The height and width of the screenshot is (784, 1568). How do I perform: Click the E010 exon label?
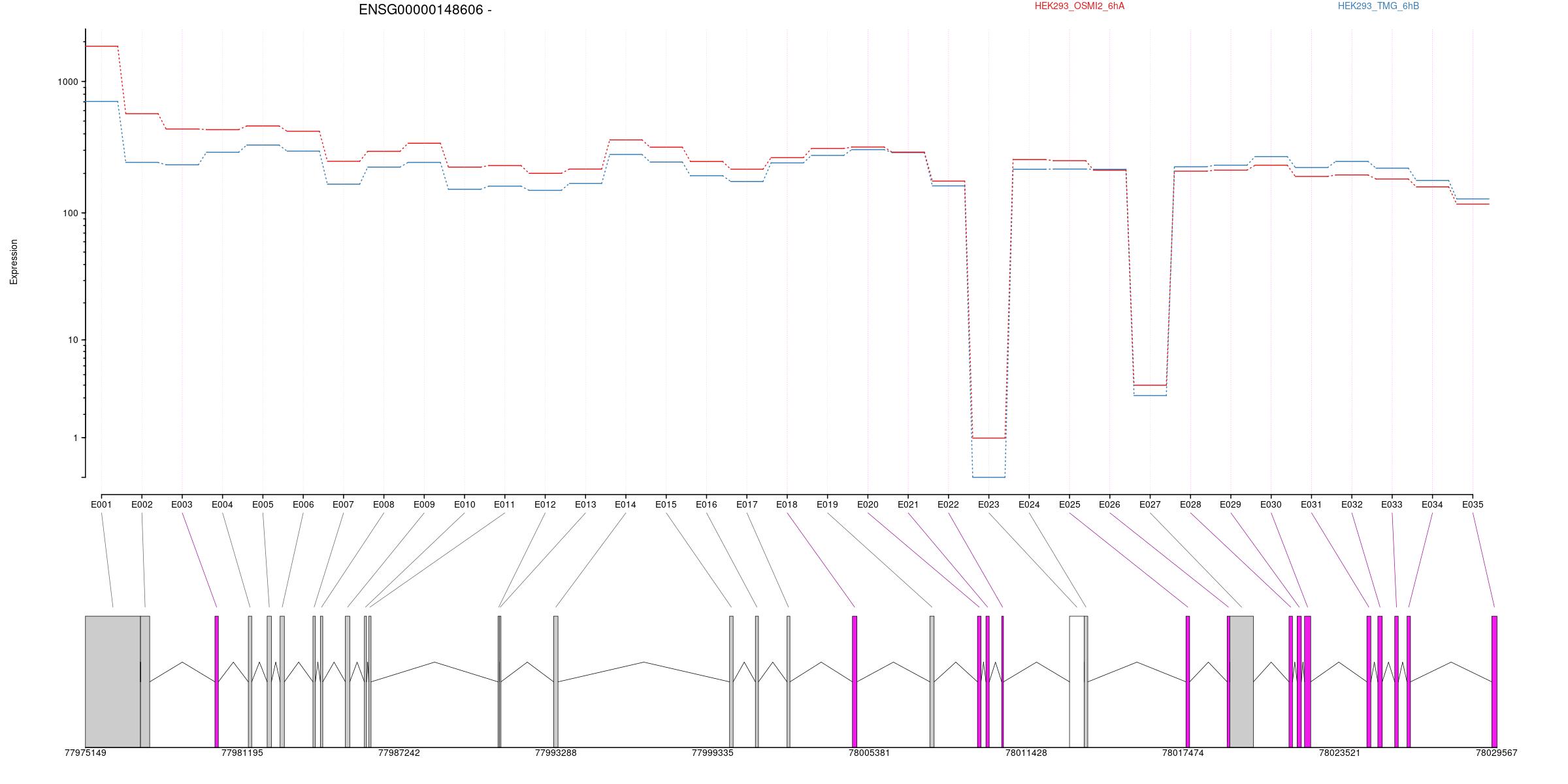tap(465, 504)
